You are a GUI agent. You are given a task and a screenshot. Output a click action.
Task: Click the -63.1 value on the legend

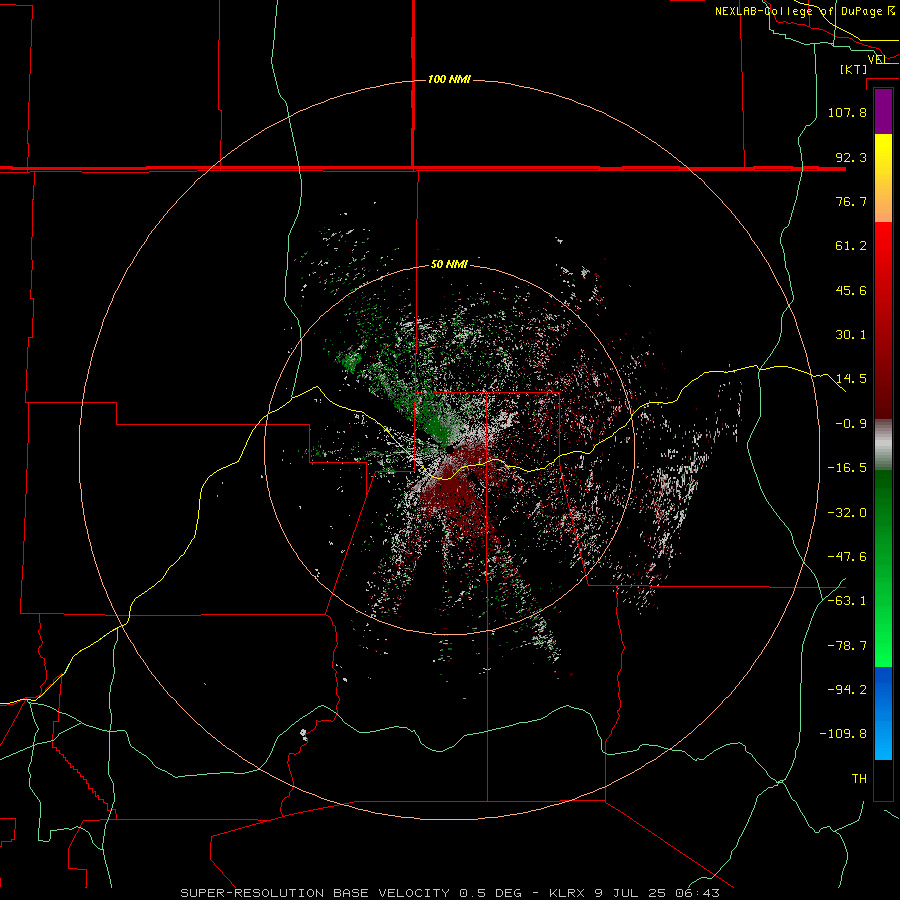(x=847, y=601)
